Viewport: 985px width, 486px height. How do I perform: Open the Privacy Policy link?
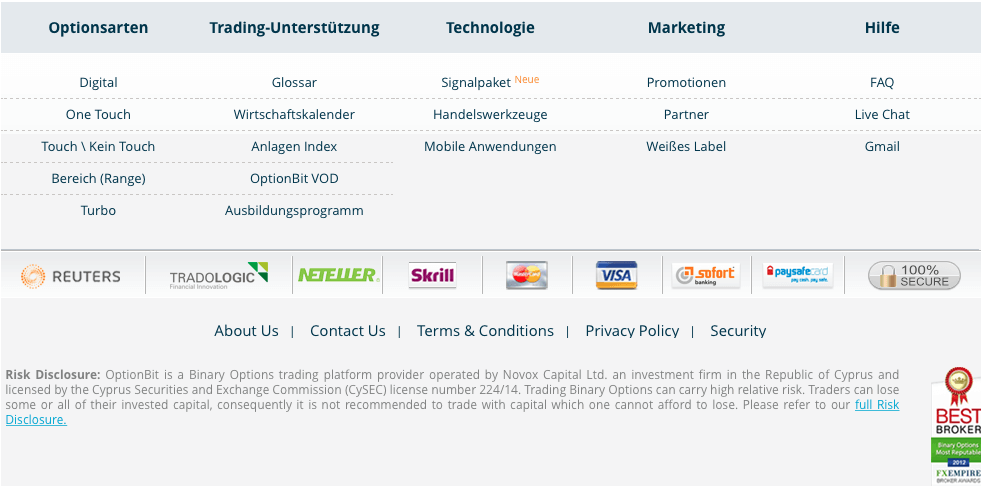(x=632, y=331)
